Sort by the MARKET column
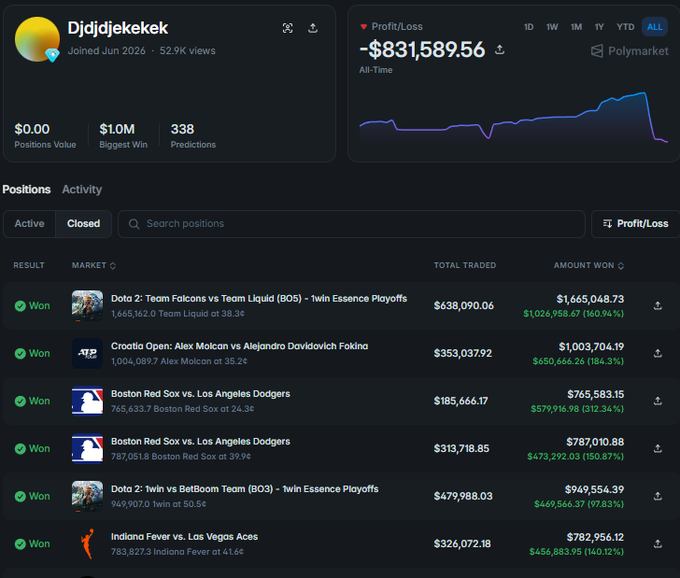The width and height of the screenshot is (680, 578). 94,265
